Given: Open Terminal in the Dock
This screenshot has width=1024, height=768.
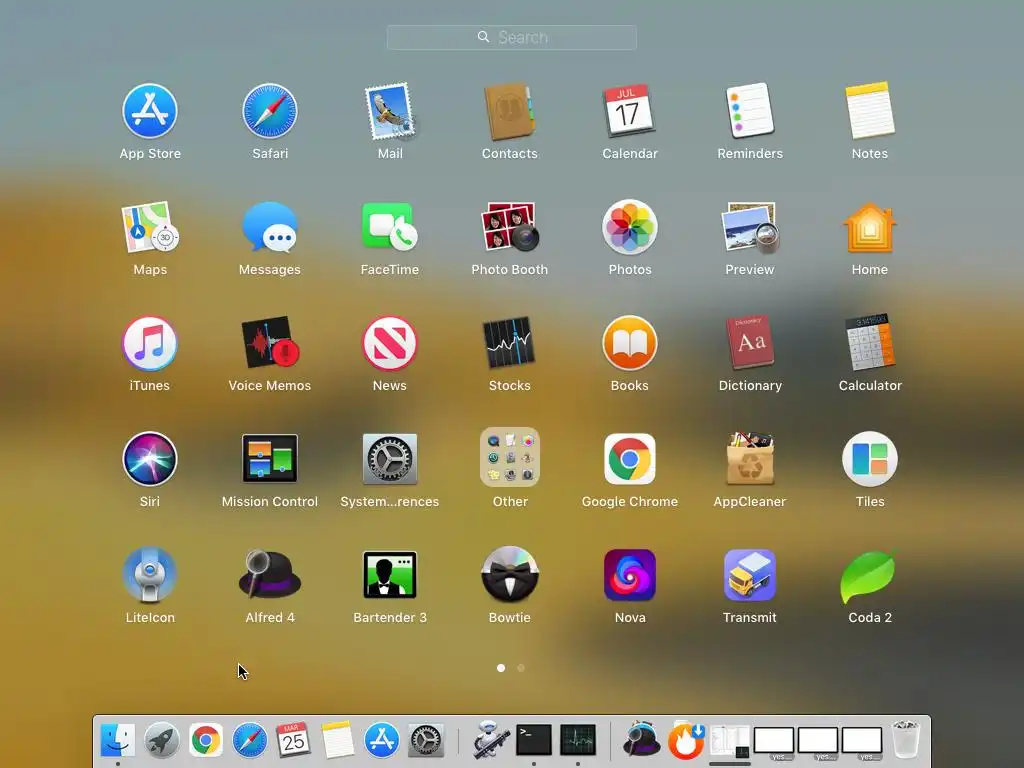Looking at the screenshot, I should (534, 740).
